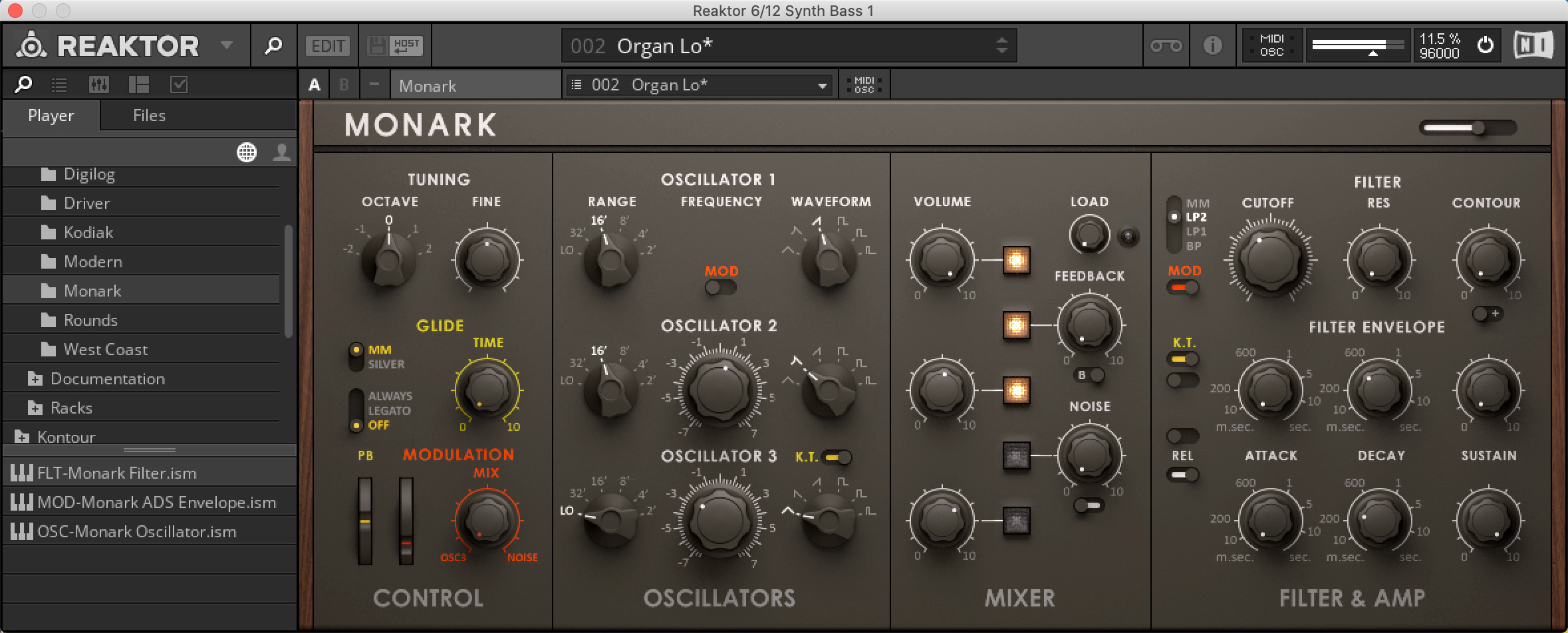The height and width of the screenshot is (633, 1568).
Task: Select panel view B button
Action: (x=344, y=85)
